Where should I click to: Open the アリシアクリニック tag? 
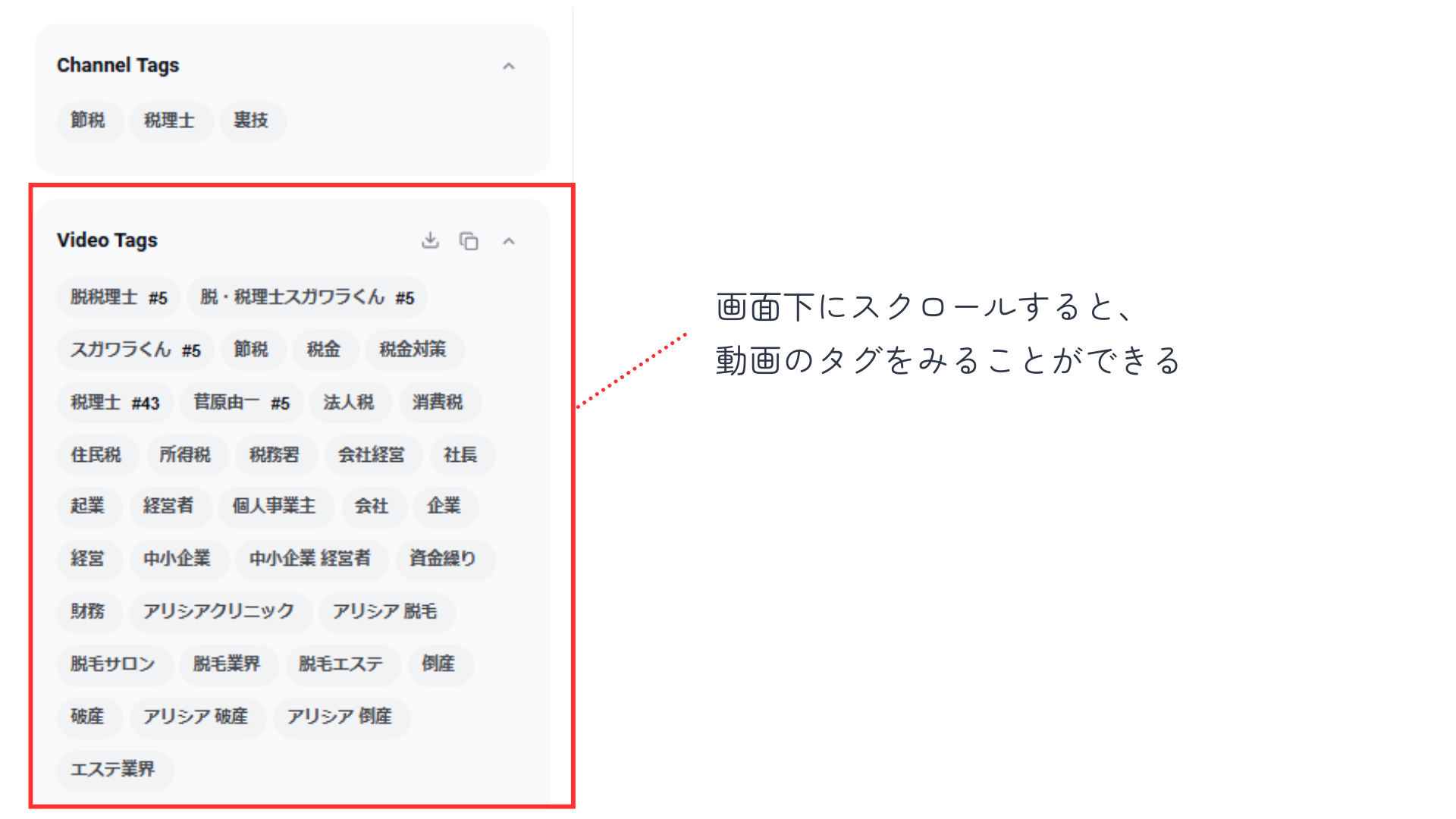pyautogui.click(x=218, y=611)
